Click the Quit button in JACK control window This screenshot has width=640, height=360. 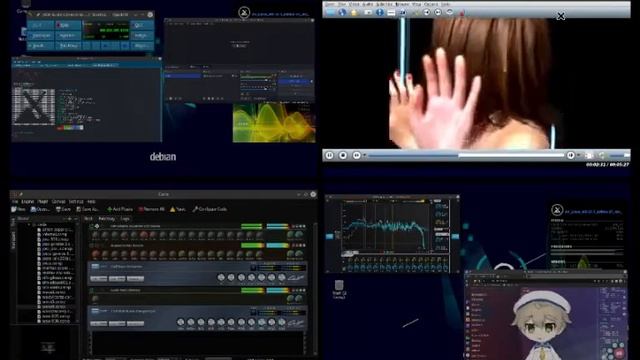tap(142, 25)
